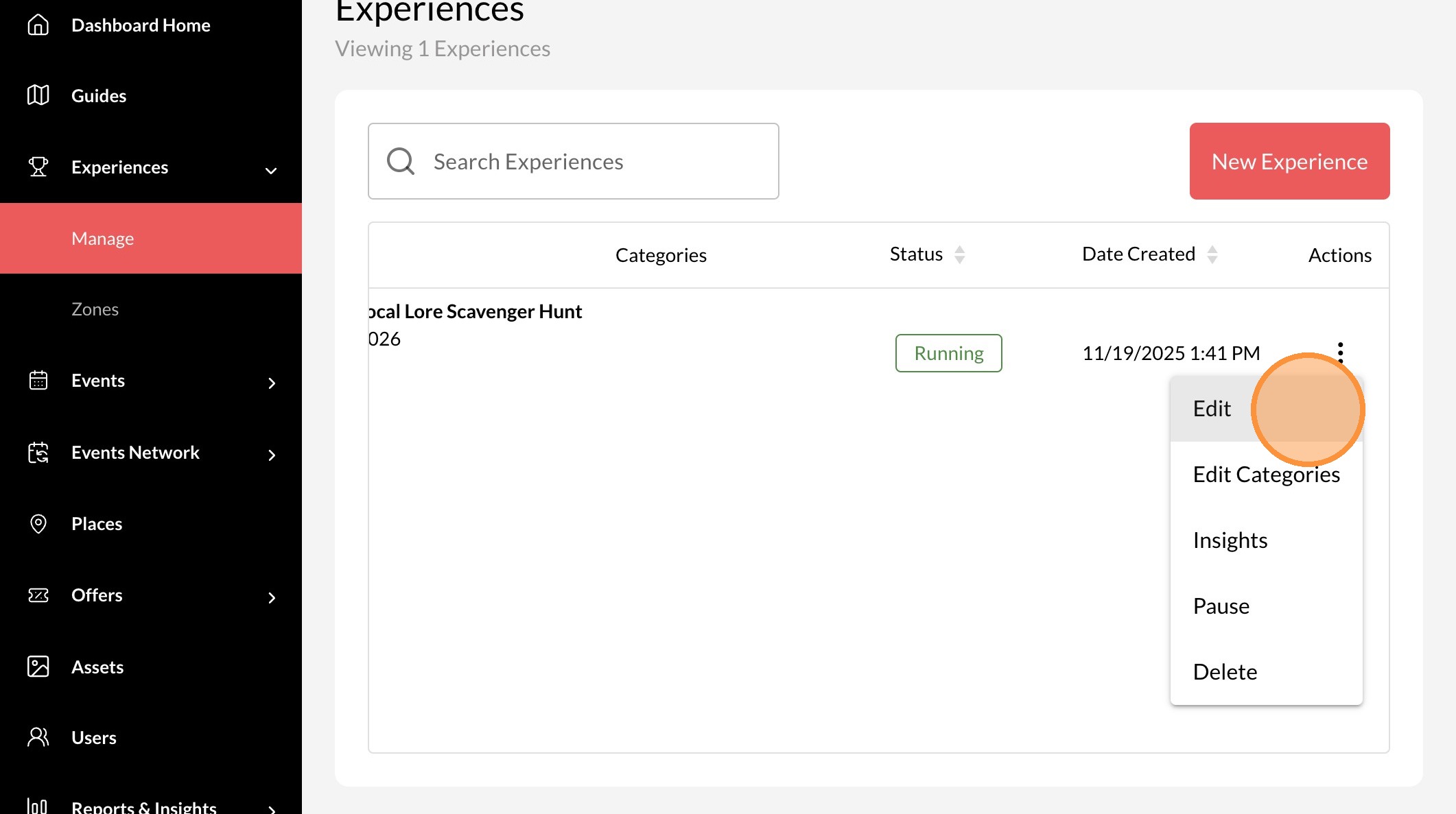
Task: Sort table by Status column
Action: tap(959, 254)
